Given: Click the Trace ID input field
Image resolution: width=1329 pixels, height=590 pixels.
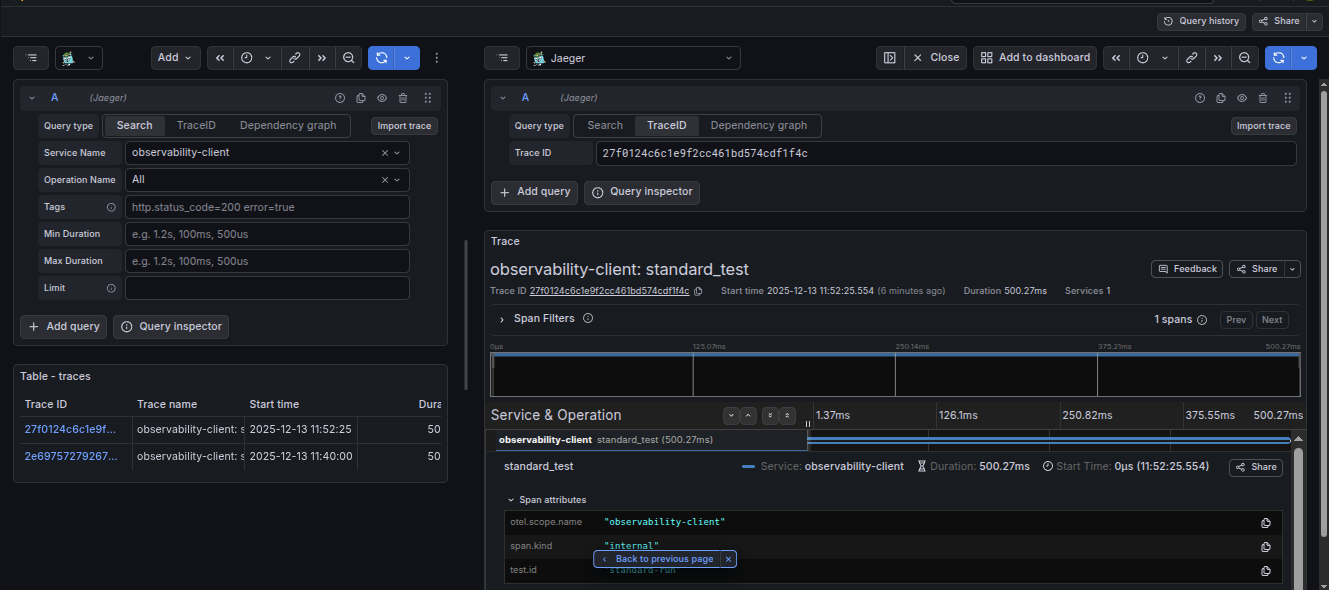Looking at the screenshot, I should click(946, 154).
